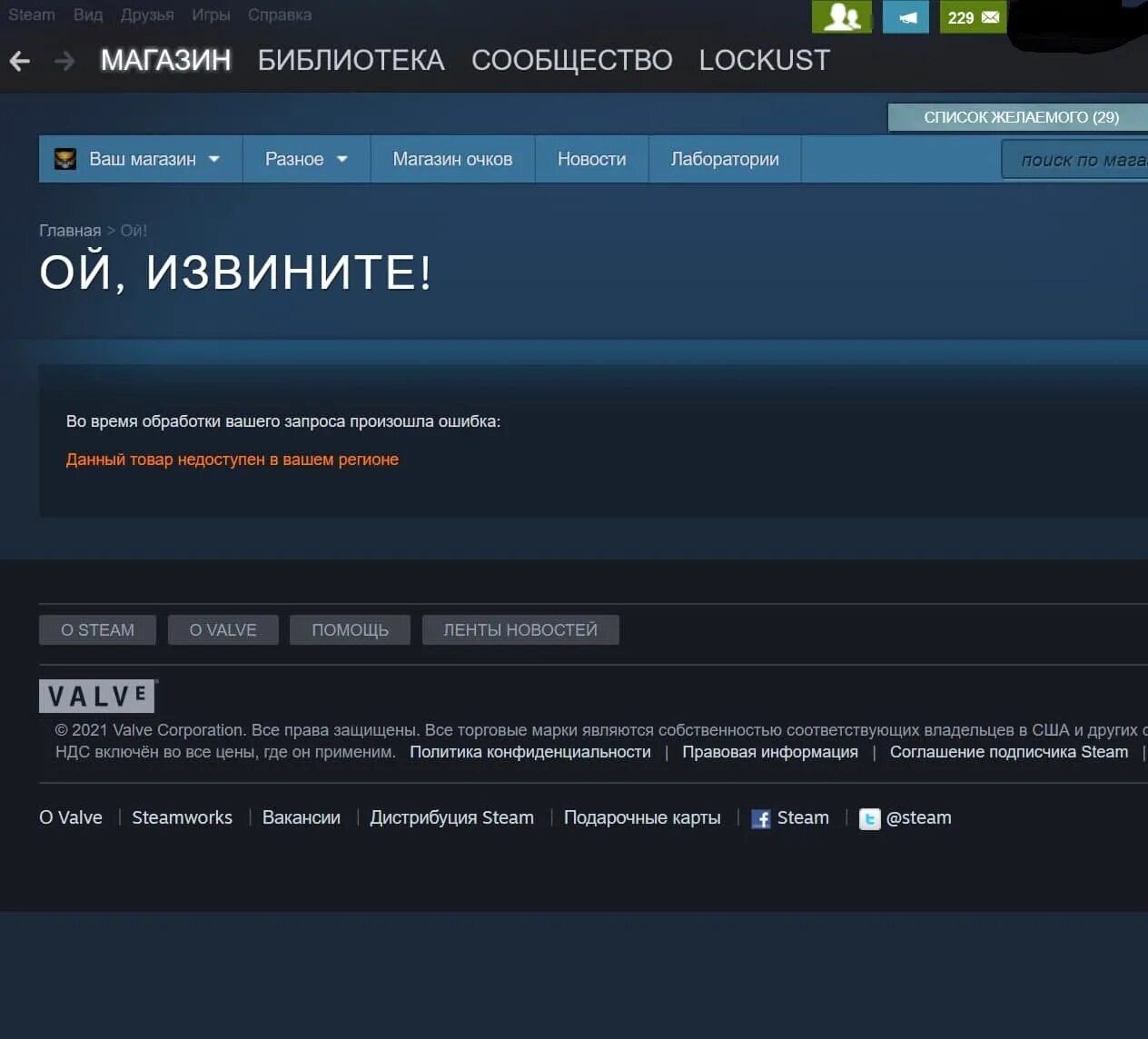Switch to the МАГАЗИН section

coord(165,60)
